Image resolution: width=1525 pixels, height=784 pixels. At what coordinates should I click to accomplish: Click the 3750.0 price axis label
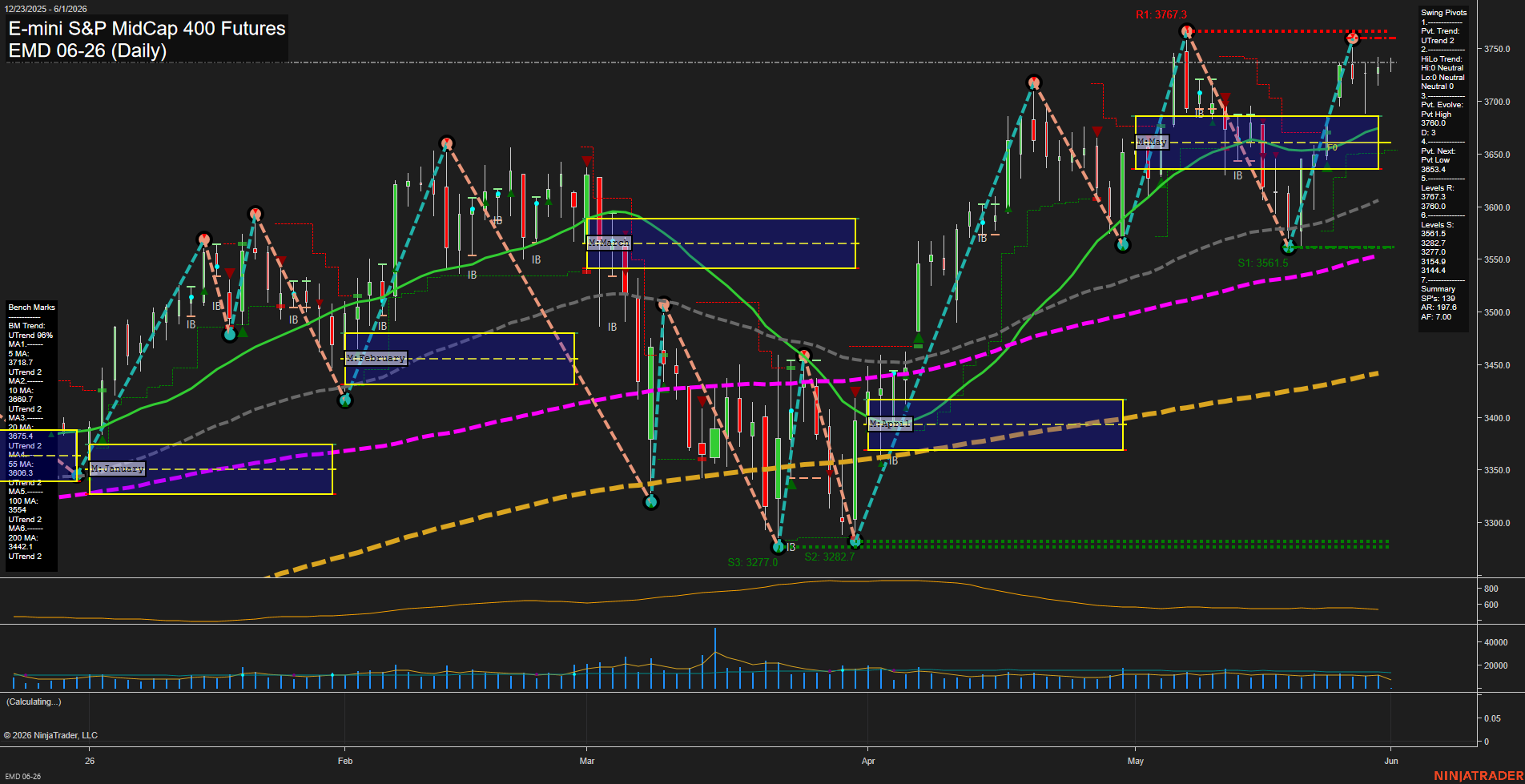point(1497,50)
